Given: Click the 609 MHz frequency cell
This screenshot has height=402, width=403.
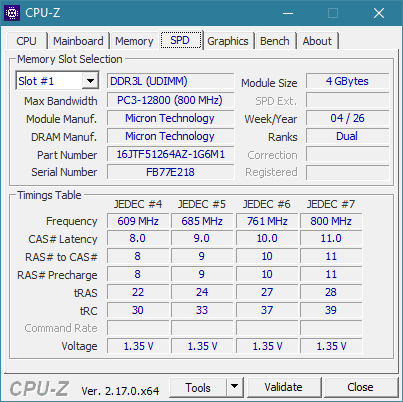Looking at the screenshot, I should 138,221.
